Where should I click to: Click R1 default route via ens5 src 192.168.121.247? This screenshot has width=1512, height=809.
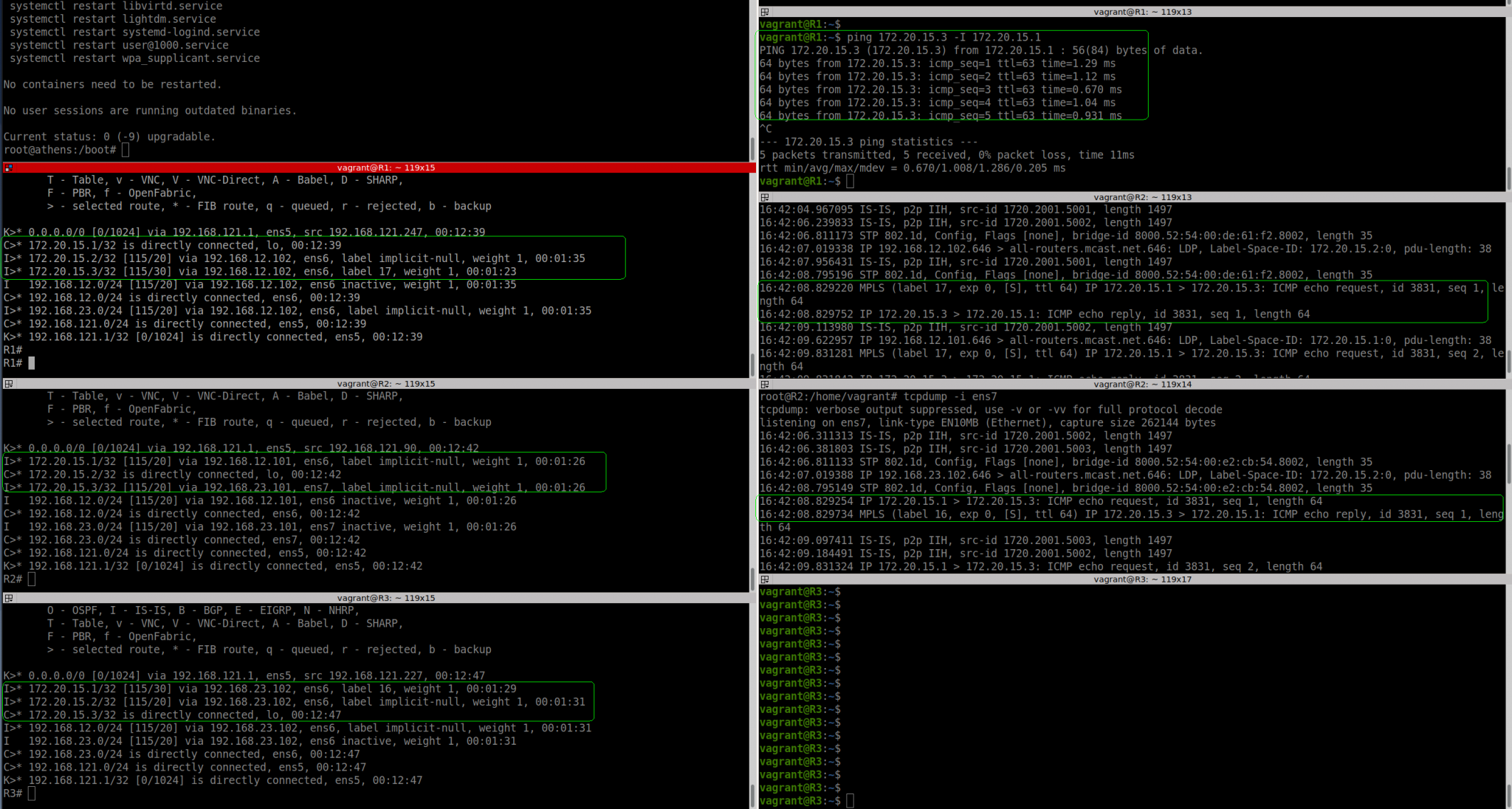pos(244,233)
